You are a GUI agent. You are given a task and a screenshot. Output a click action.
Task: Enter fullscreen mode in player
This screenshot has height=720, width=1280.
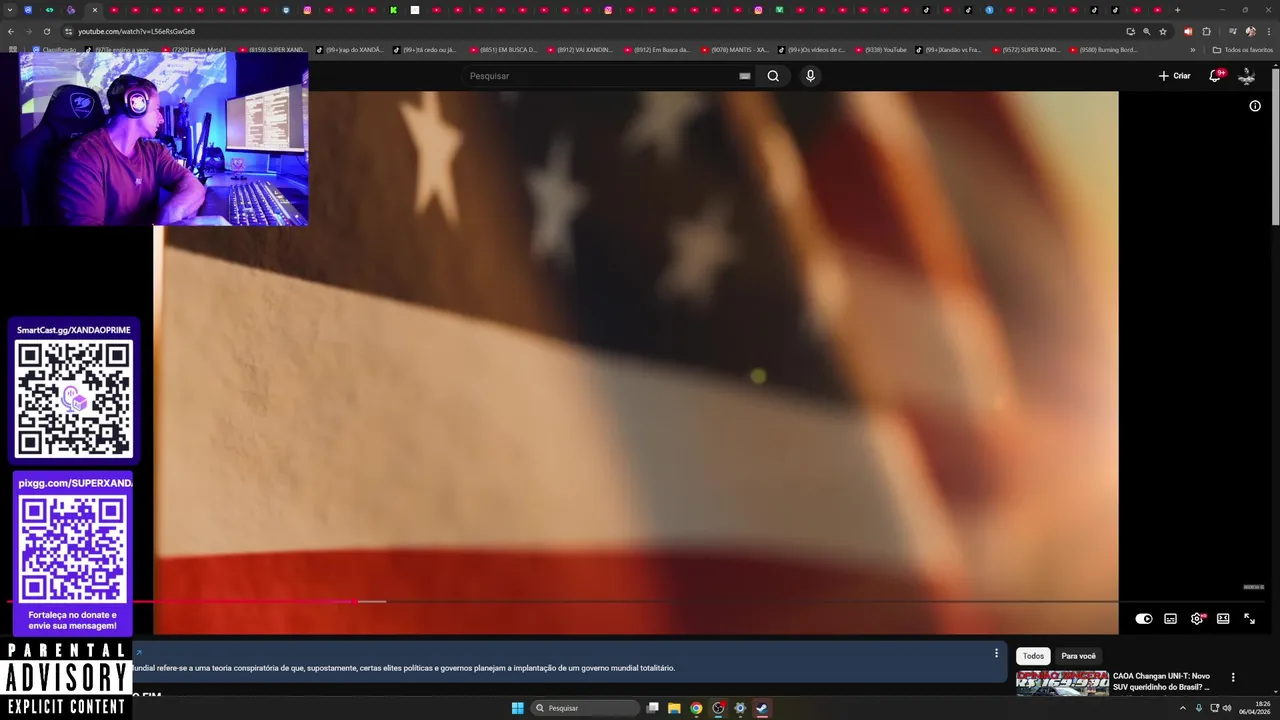tap(1249, 619)
